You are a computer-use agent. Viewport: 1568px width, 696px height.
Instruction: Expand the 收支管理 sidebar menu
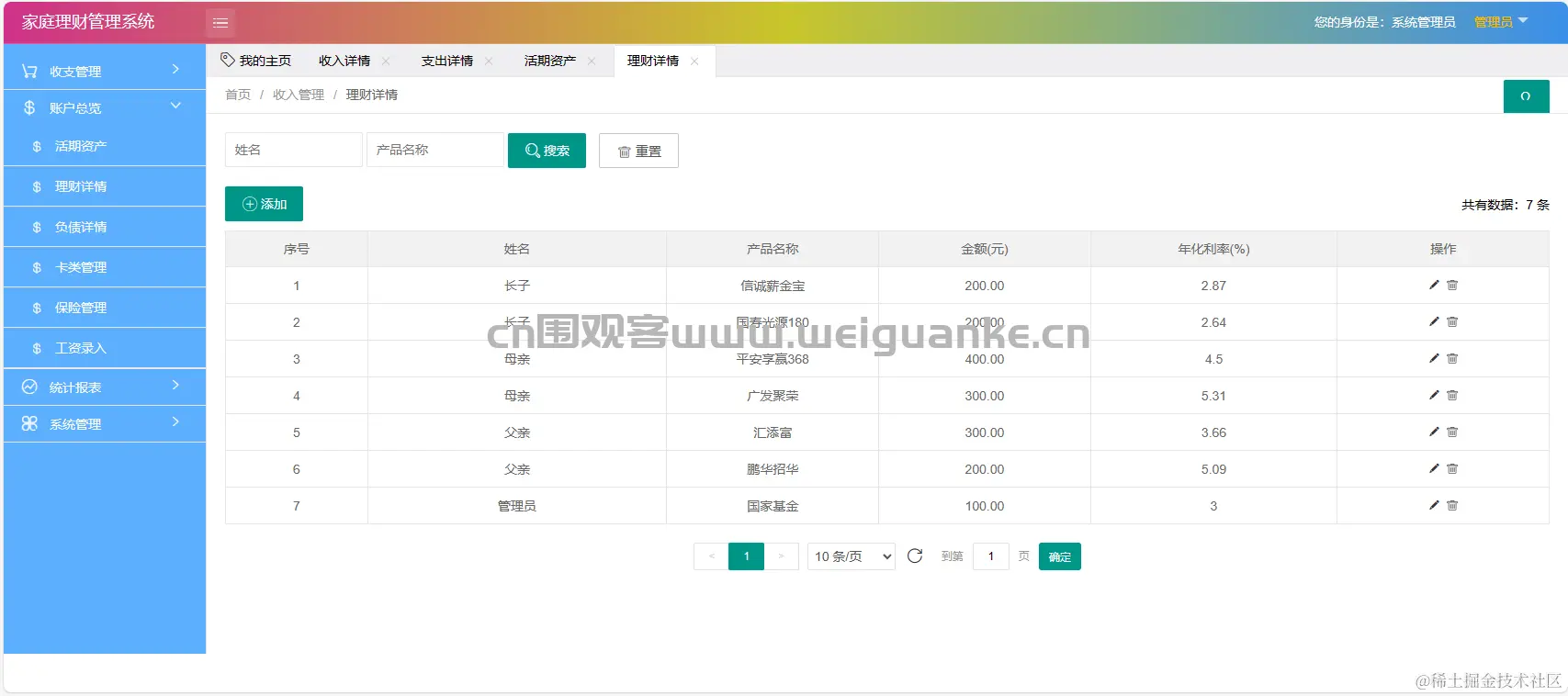point(105,71)
